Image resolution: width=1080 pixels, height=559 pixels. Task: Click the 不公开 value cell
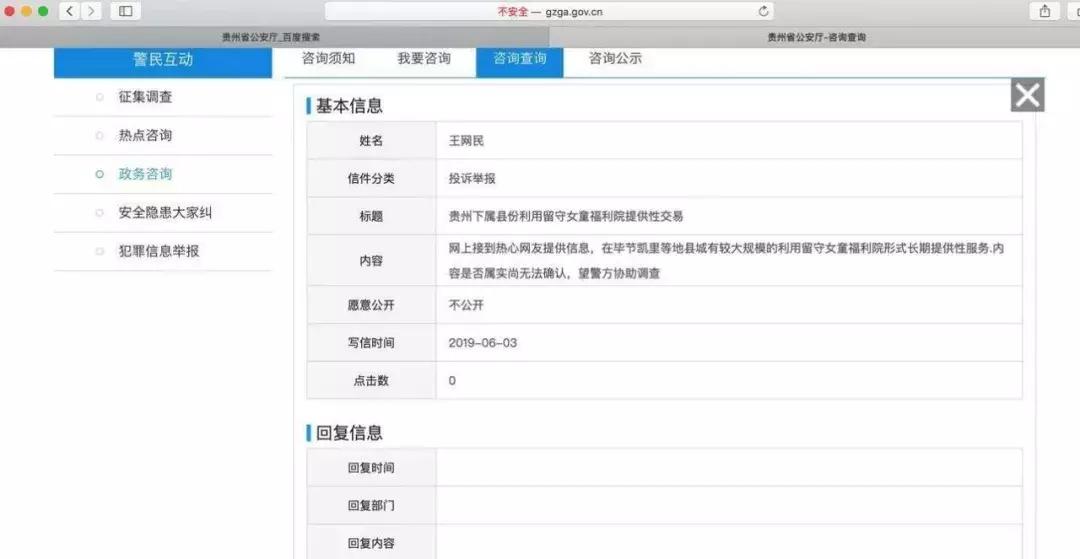point(729,305)
